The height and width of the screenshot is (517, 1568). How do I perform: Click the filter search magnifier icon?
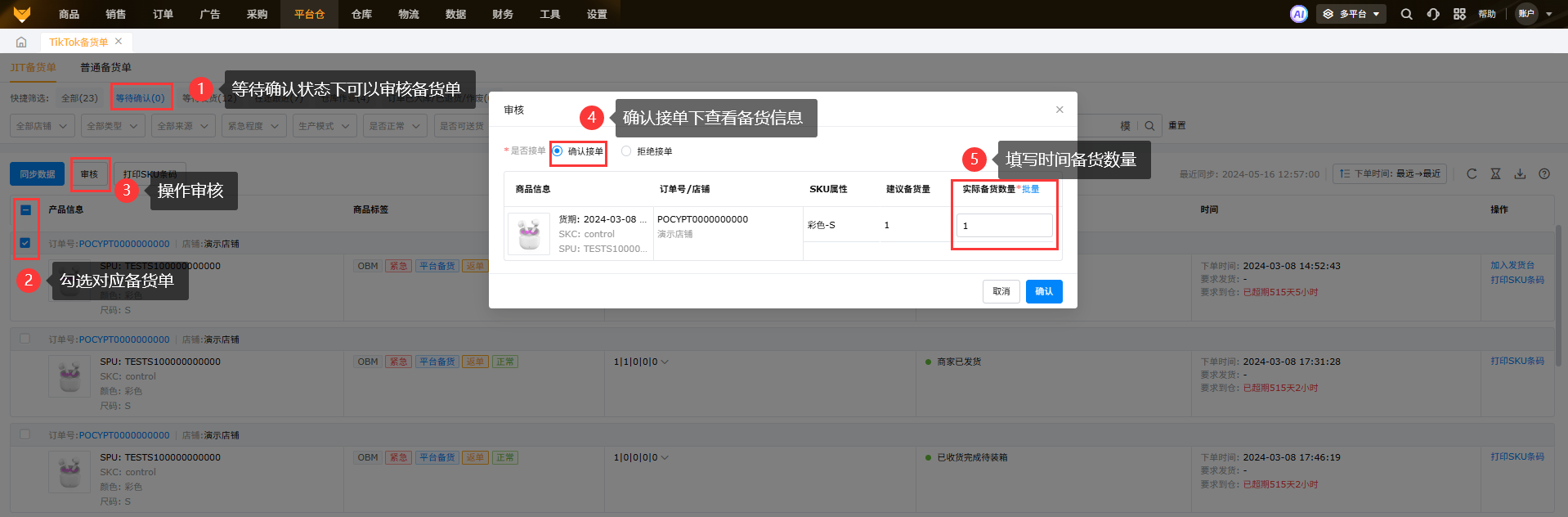(x=1149, y=126)
